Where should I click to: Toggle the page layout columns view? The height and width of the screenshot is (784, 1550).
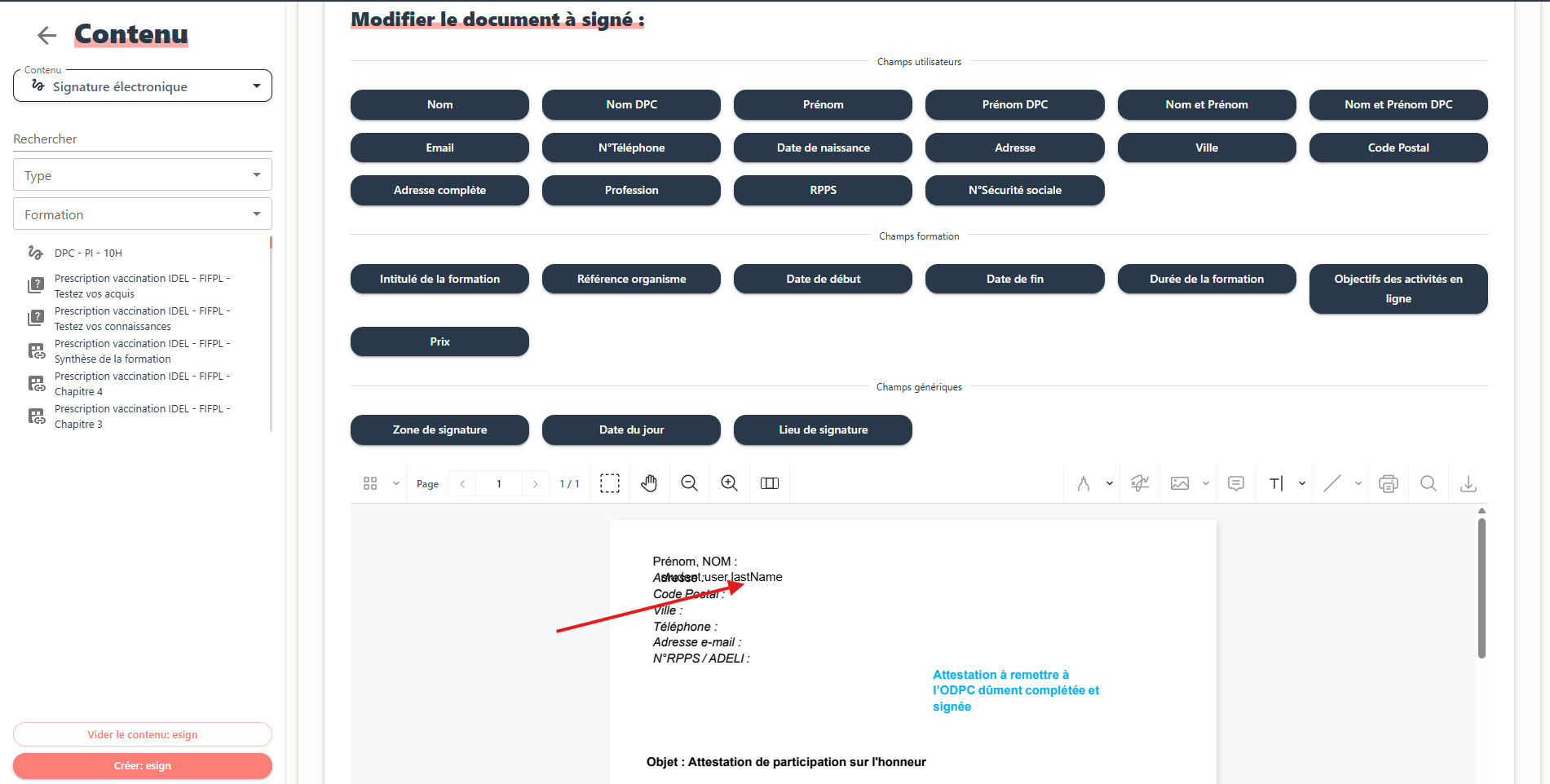(x=770, y=483)
